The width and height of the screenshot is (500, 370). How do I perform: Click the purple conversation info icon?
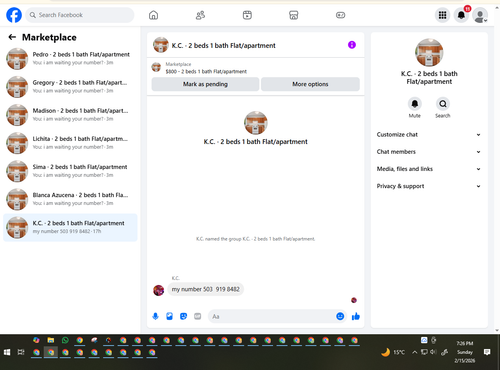pyautogui.click(x=352, y=45)
